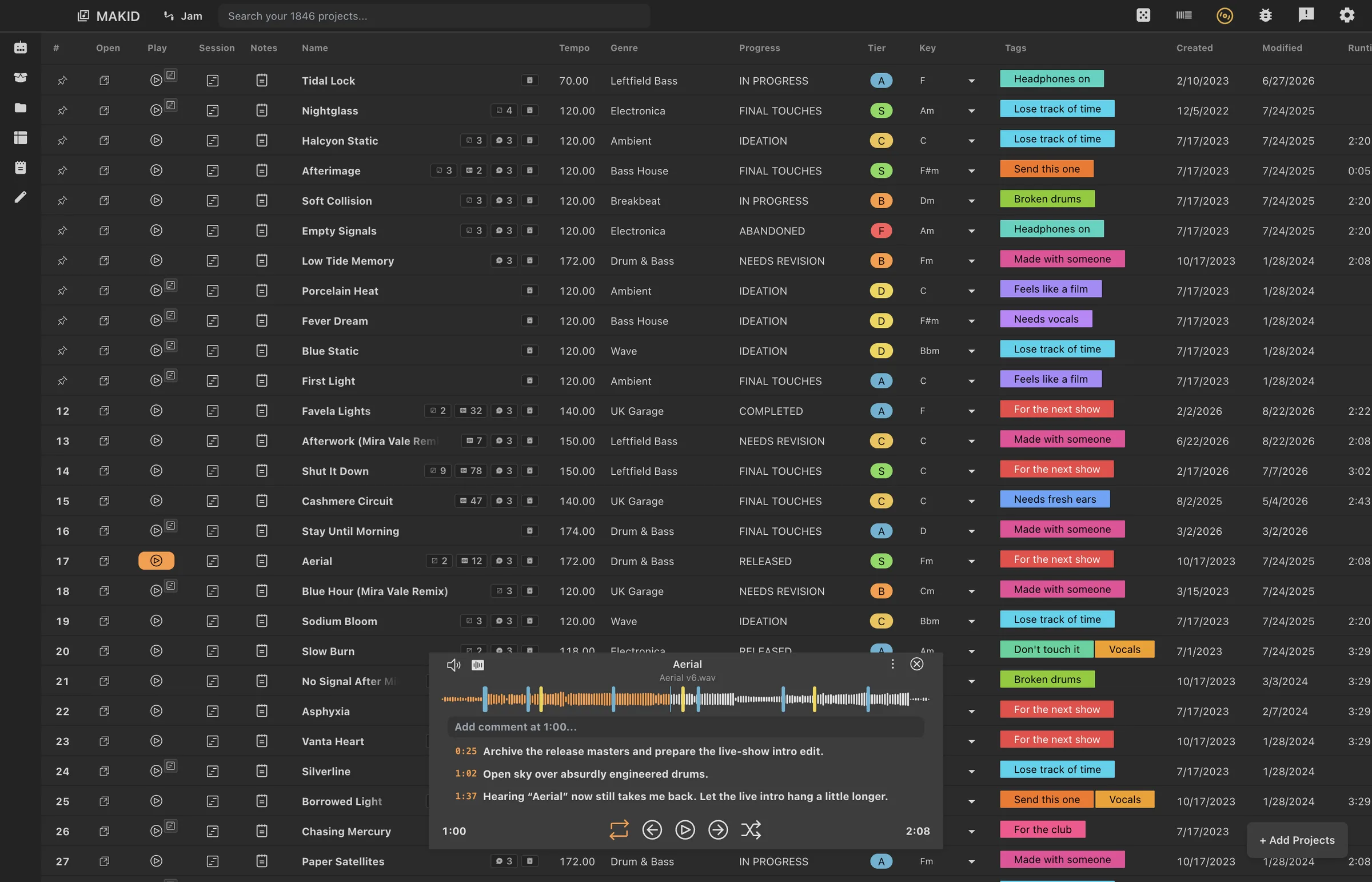The height and width of the screenshot is (882, 1372).
Task: Select the open box icon in sidebar
Action: click(21, 77)
